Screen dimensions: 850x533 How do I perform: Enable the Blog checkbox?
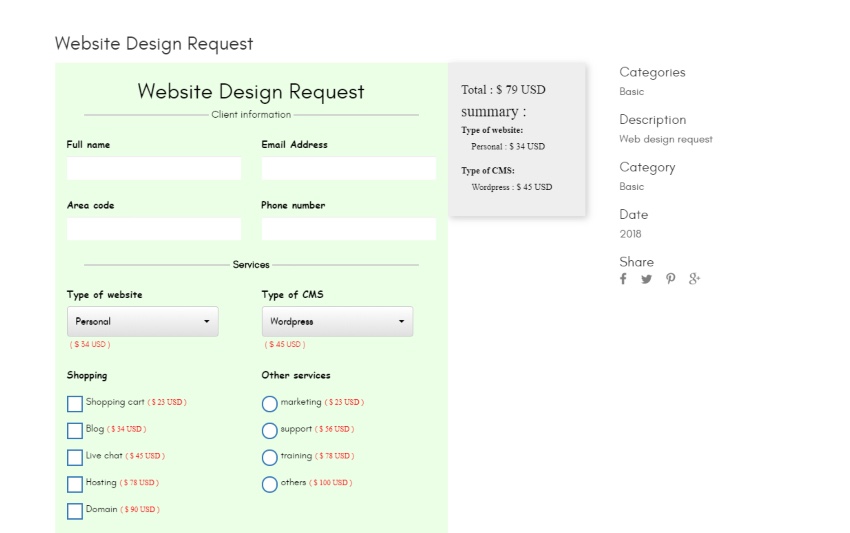click(x=75, y=431)
